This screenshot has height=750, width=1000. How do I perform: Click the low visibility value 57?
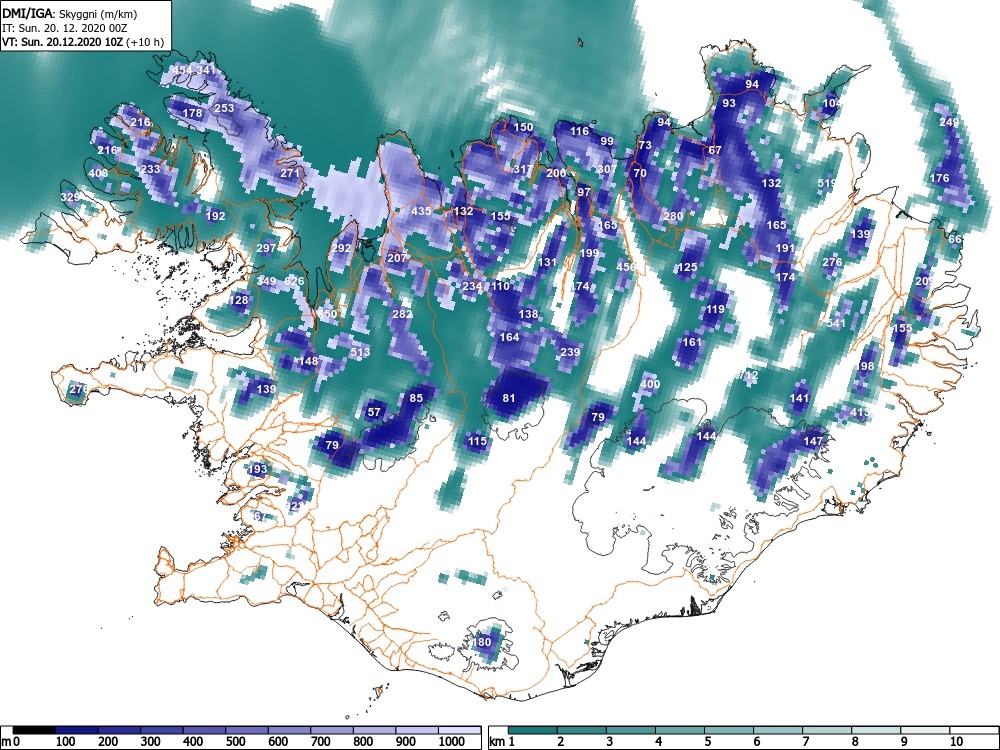click(x=374, y=413)
